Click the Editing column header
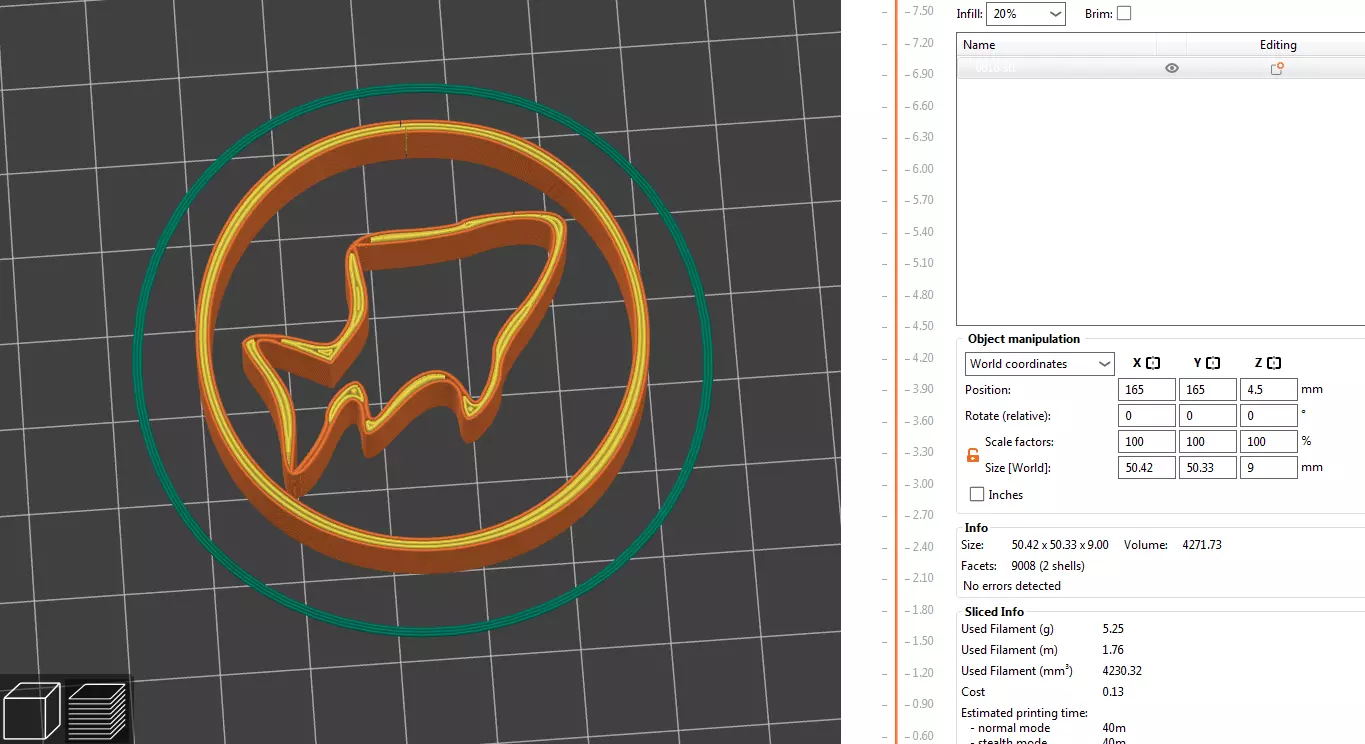1365x744 pixels. [x=1278, y=44]
